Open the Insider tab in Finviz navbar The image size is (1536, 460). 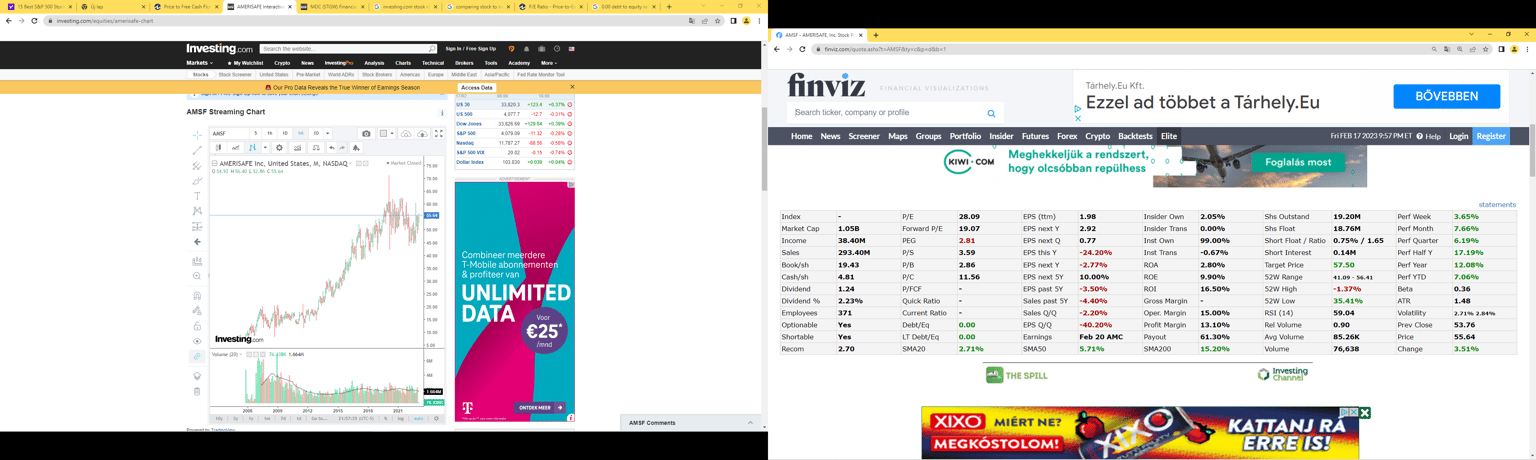click(1001, 136)
